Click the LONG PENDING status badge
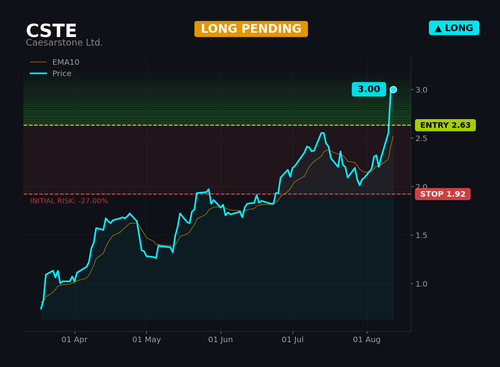 pyautogui.click(x=251, y=29)
